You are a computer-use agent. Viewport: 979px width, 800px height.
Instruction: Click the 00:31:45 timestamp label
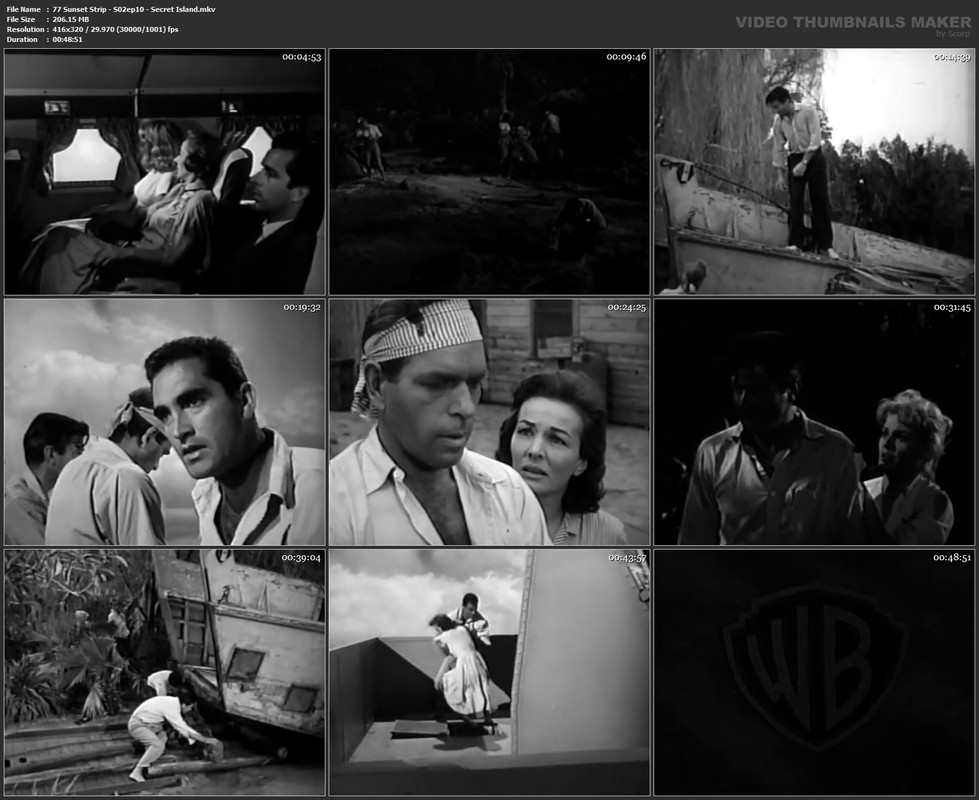tap(952, 307)
